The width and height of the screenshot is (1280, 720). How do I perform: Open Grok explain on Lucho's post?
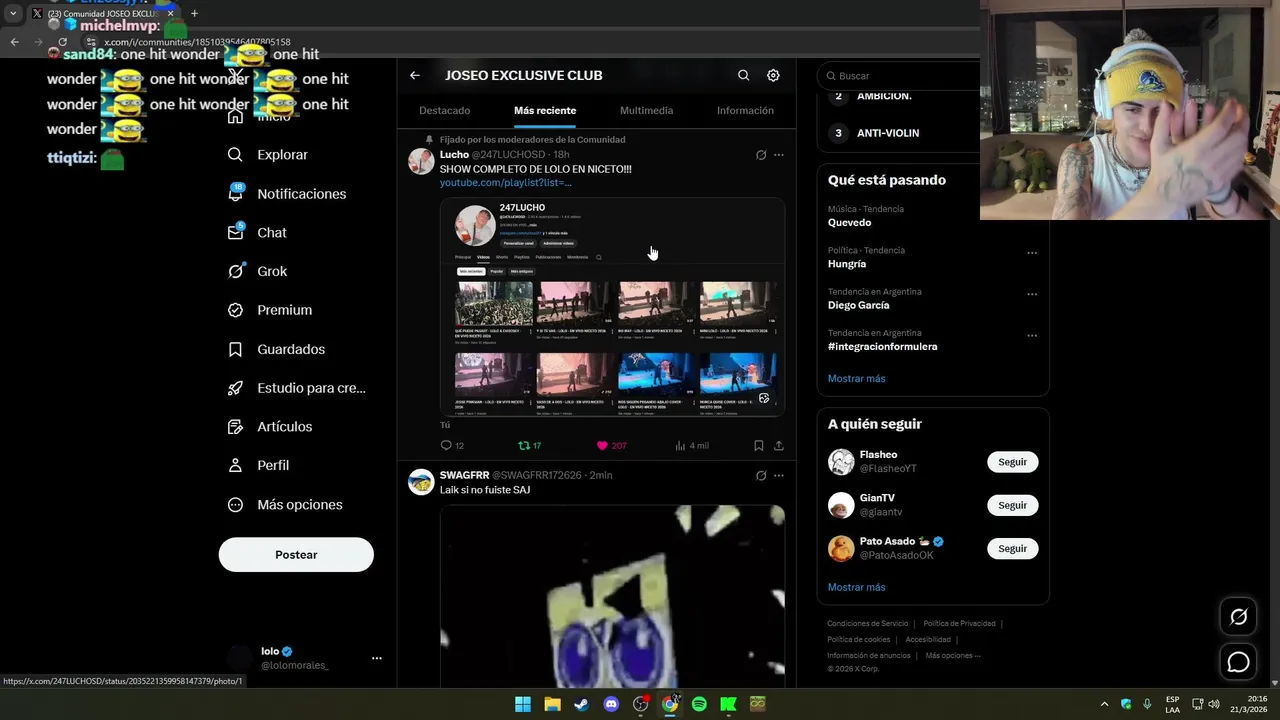[x=761, y=155]
